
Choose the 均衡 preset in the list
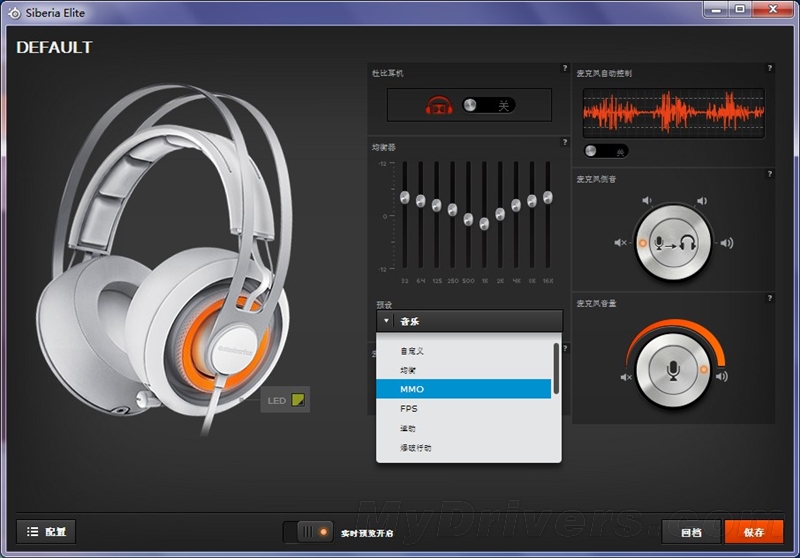coord(408,370)
